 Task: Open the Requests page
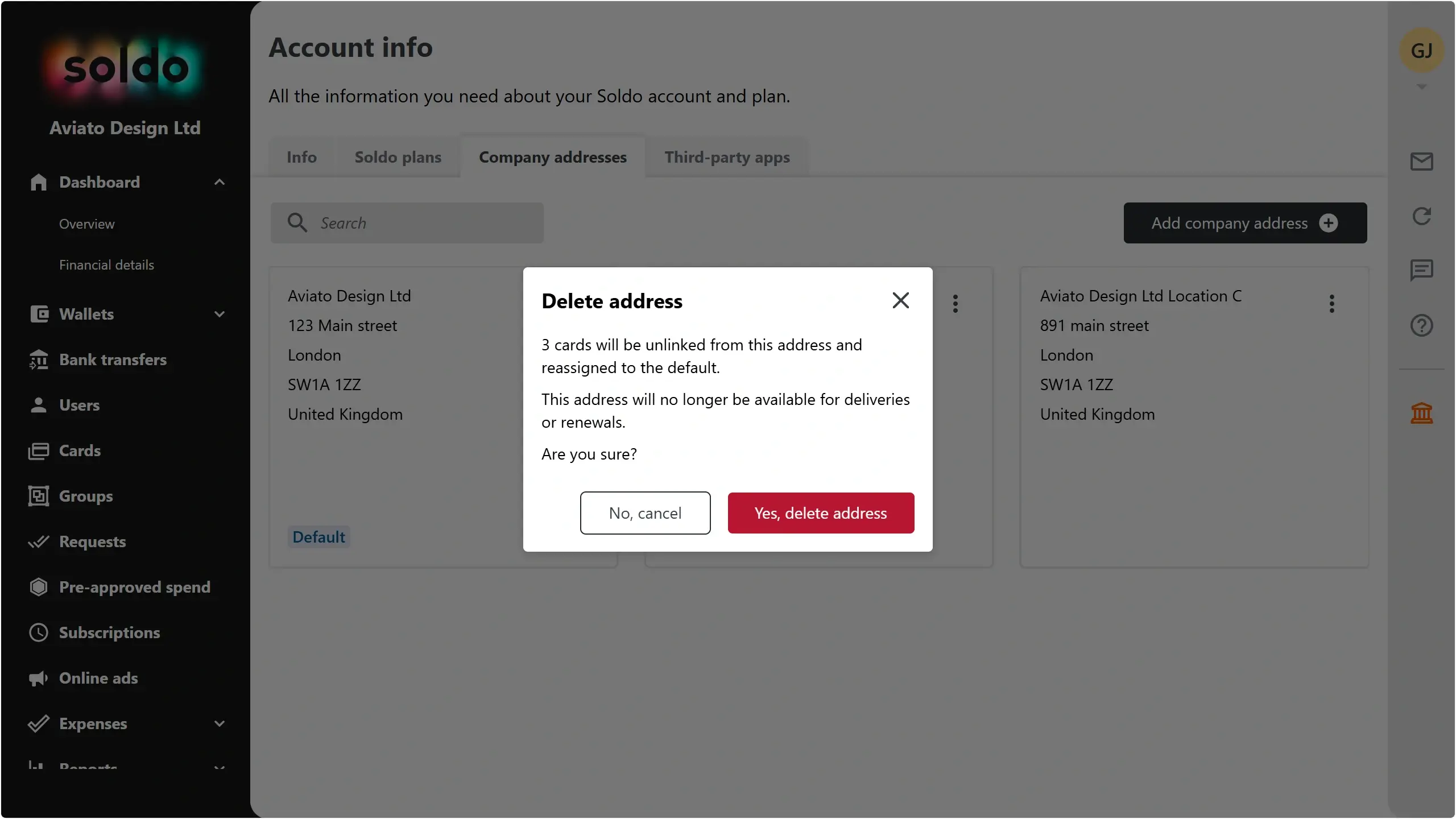coord(92,541)
